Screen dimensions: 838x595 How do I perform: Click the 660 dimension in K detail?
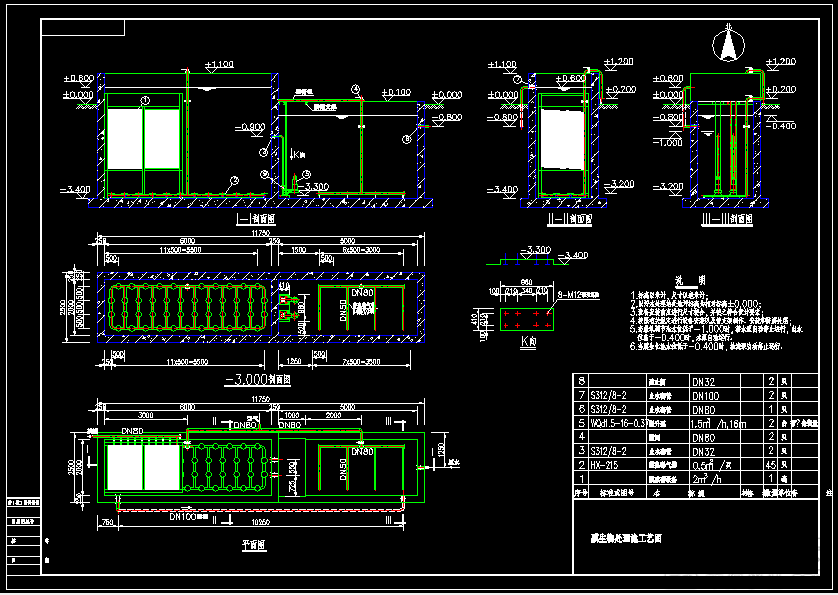[526, 282]
